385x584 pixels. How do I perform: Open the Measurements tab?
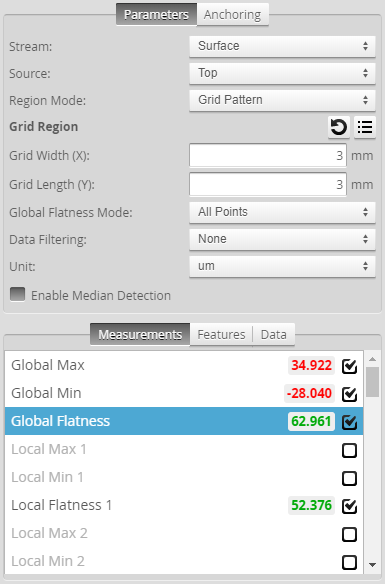[x=140, y=334]
